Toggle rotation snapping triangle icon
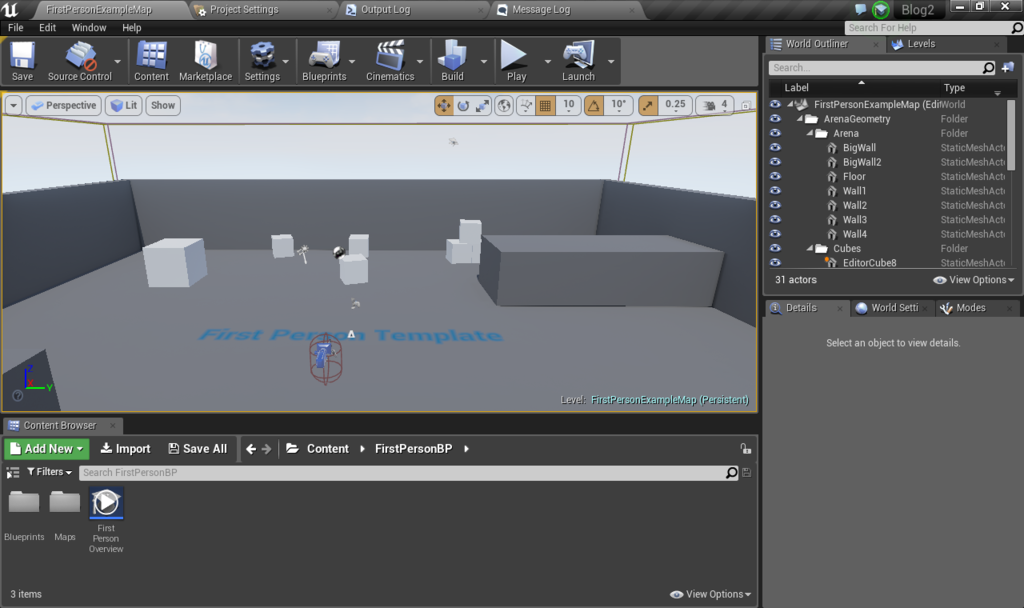This screenshot has width=1024, height=608. (x=594, y=105)
